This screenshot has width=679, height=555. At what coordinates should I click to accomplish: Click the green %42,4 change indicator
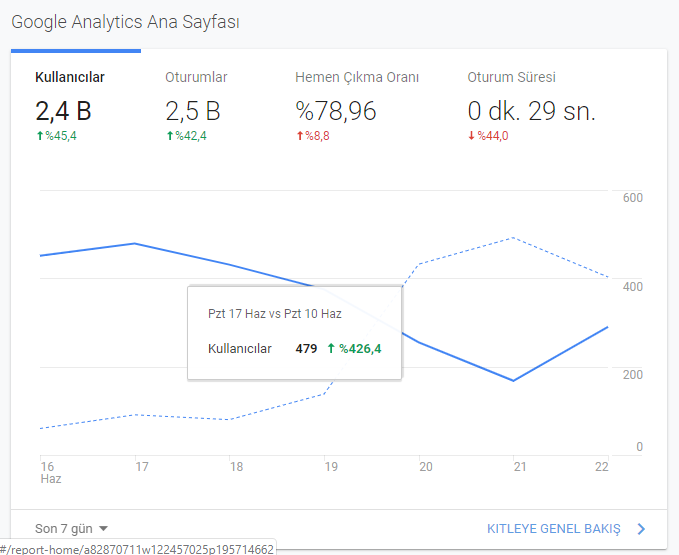click(x=187, y=136)
